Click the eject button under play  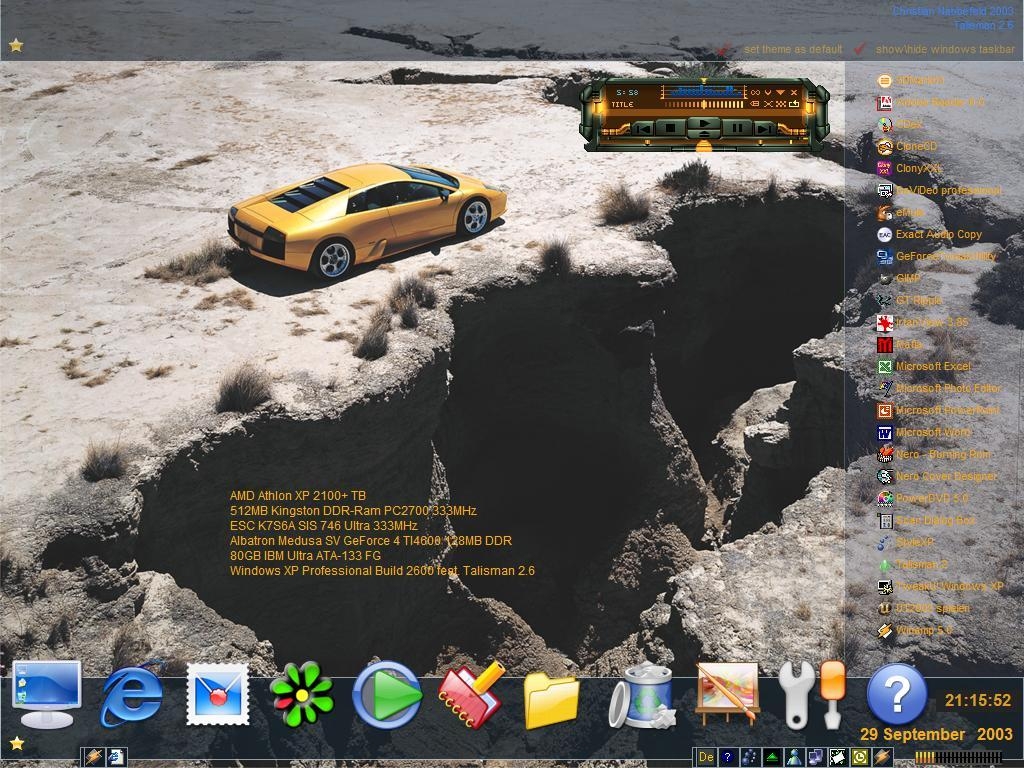703,134
